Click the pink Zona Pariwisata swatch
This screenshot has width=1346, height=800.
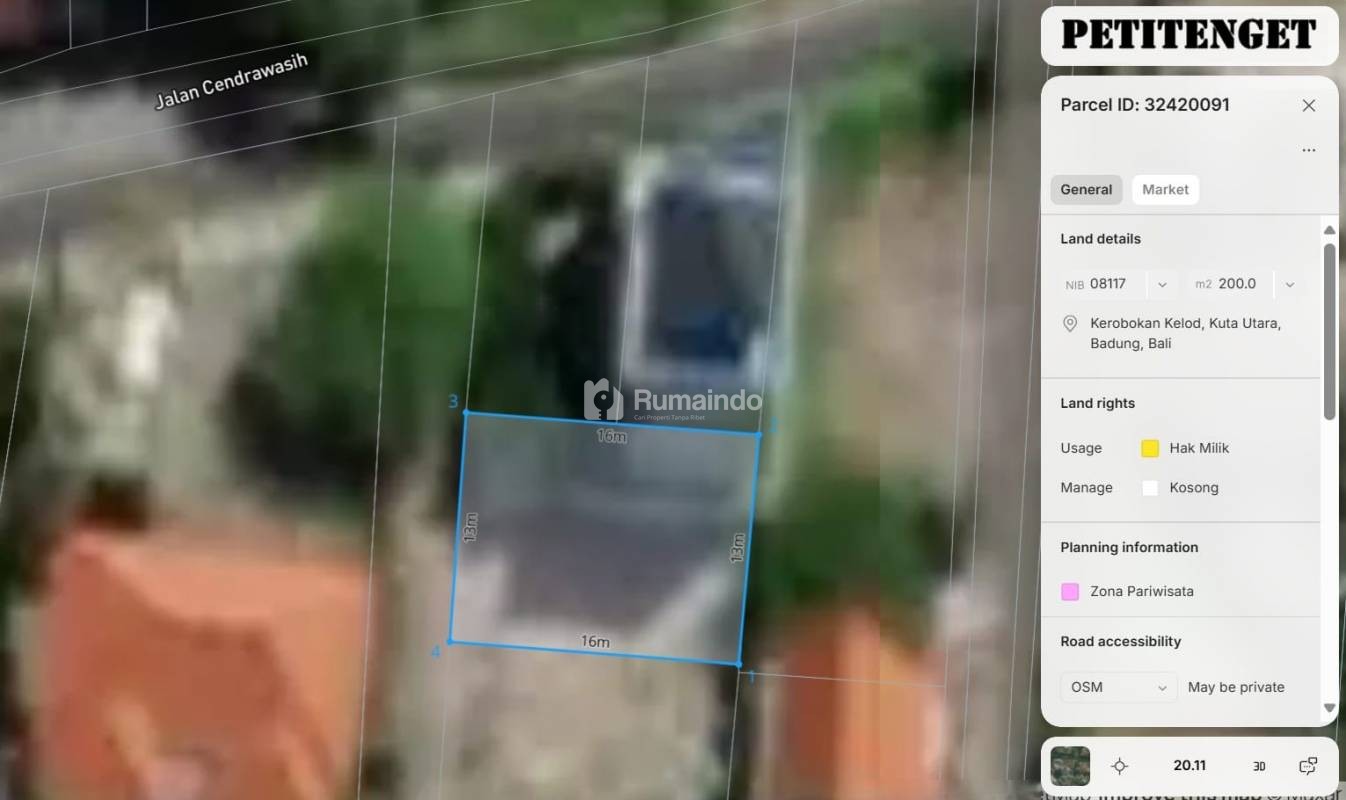[x=1070, y=591]
